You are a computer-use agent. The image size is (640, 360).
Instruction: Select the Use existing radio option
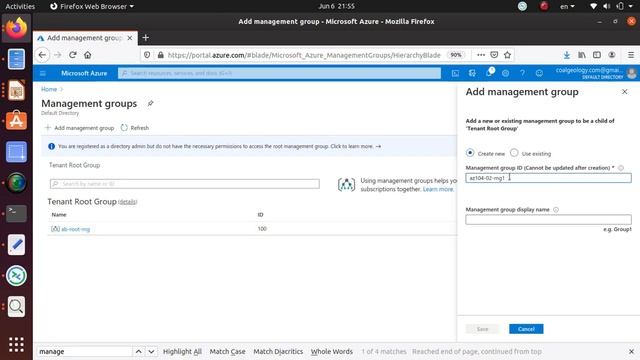click(x=514, y=153)
